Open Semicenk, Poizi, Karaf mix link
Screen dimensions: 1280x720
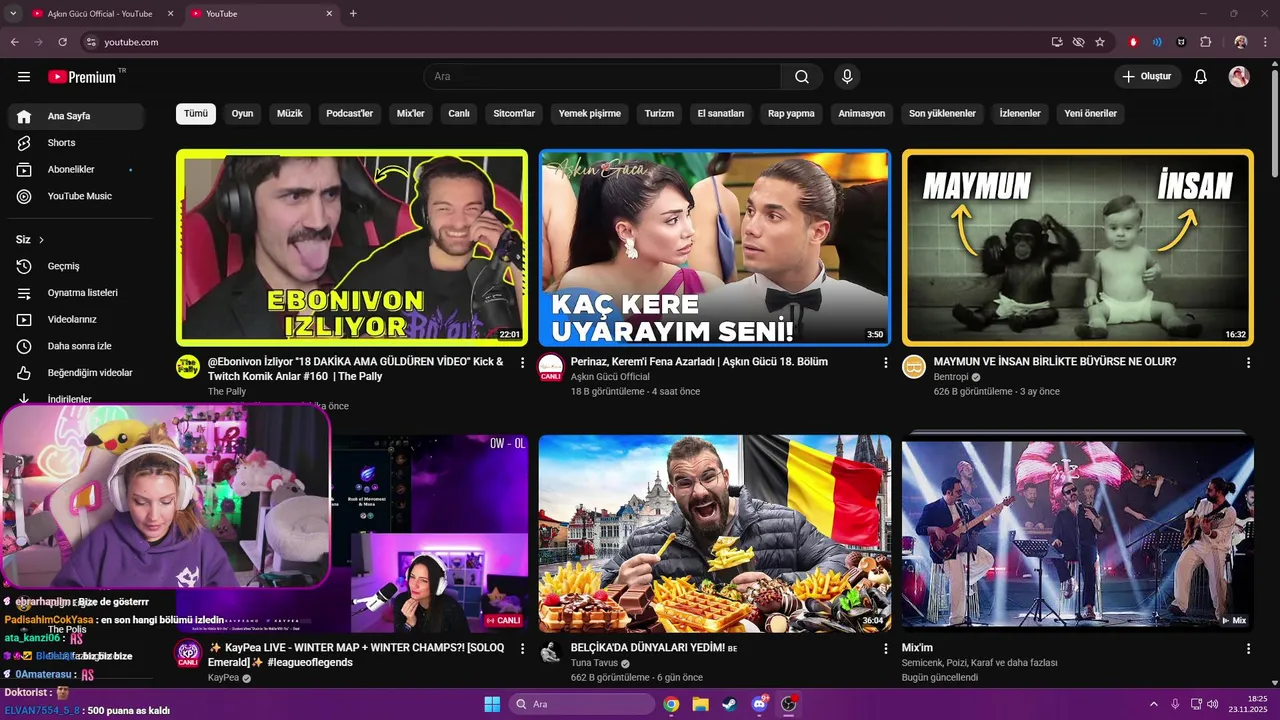tap(979, 663)
